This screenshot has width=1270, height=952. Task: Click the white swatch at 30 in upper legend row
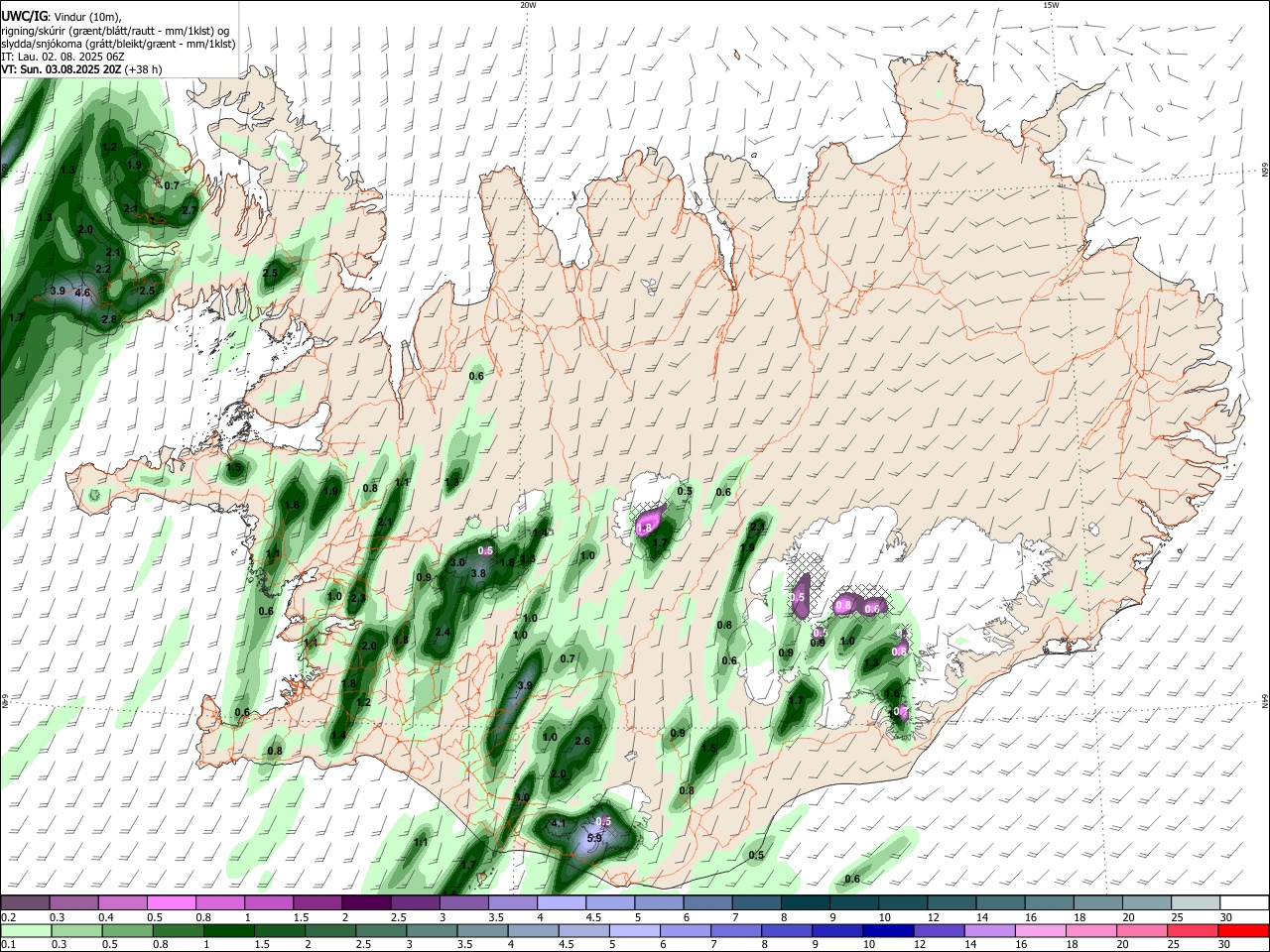pyautogui.click(x=1244, y=902)
